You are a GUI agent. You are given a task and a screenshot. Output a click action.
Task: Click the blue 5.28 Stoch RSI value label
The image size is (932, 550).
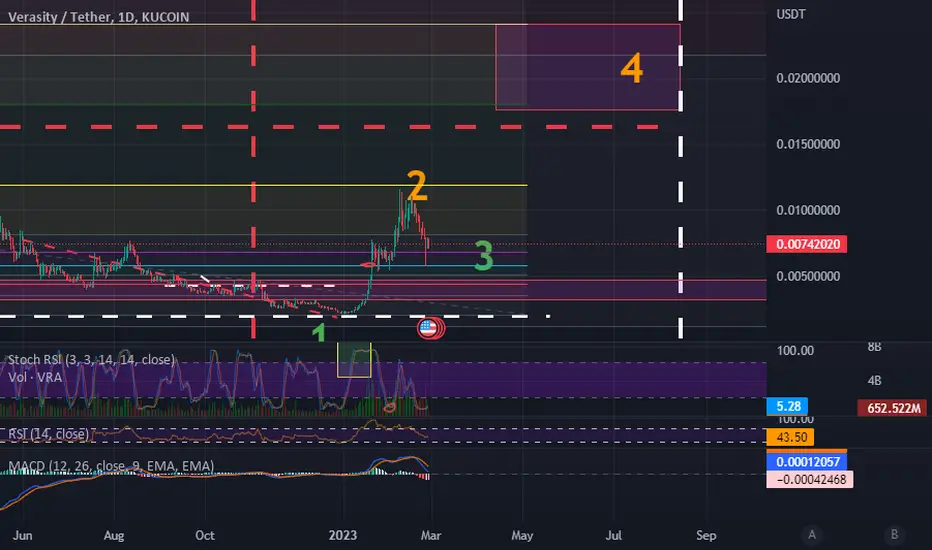788,406
